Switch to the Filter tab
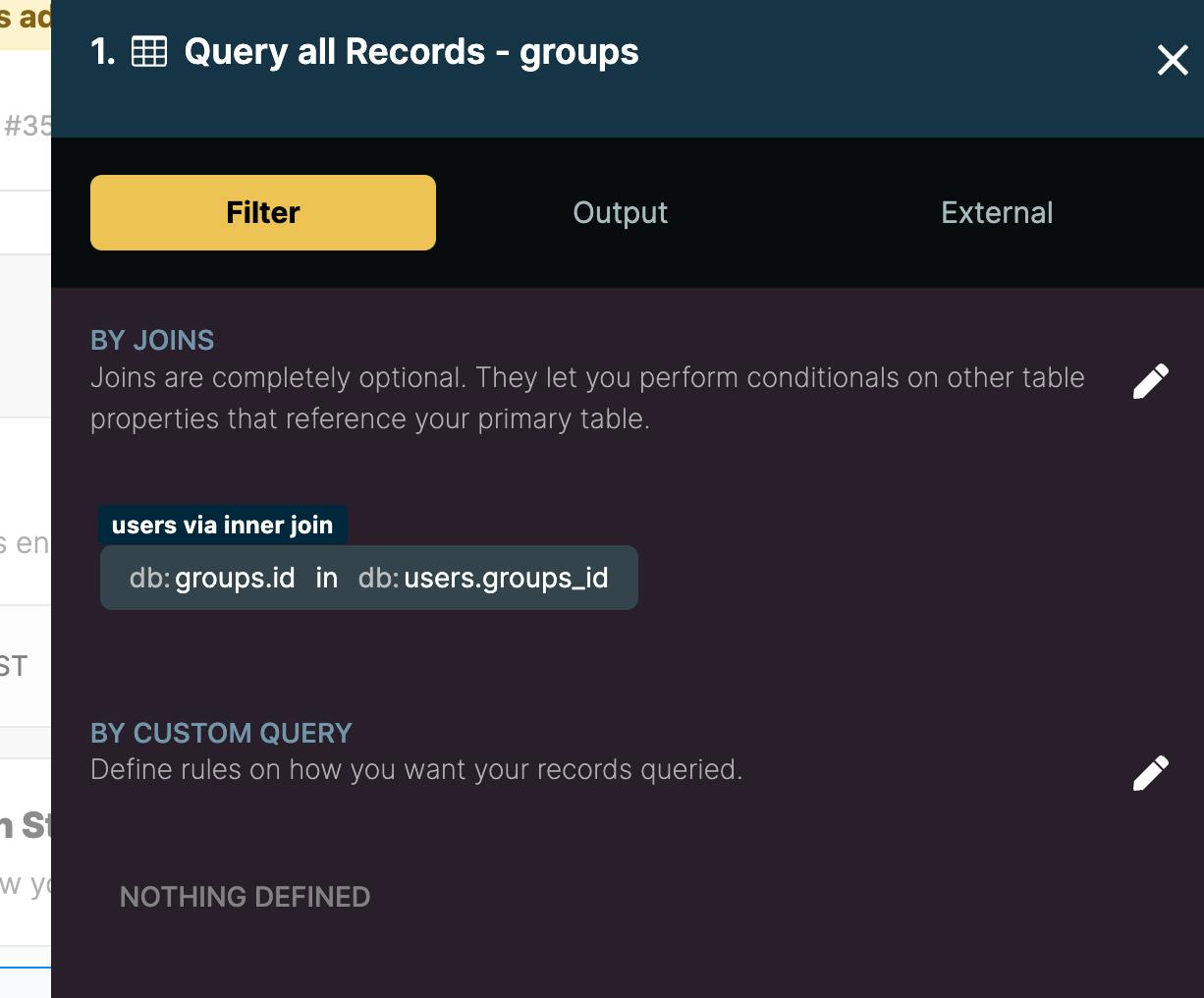The width and height of the screenshot is (1204, 998). (263, 212)
